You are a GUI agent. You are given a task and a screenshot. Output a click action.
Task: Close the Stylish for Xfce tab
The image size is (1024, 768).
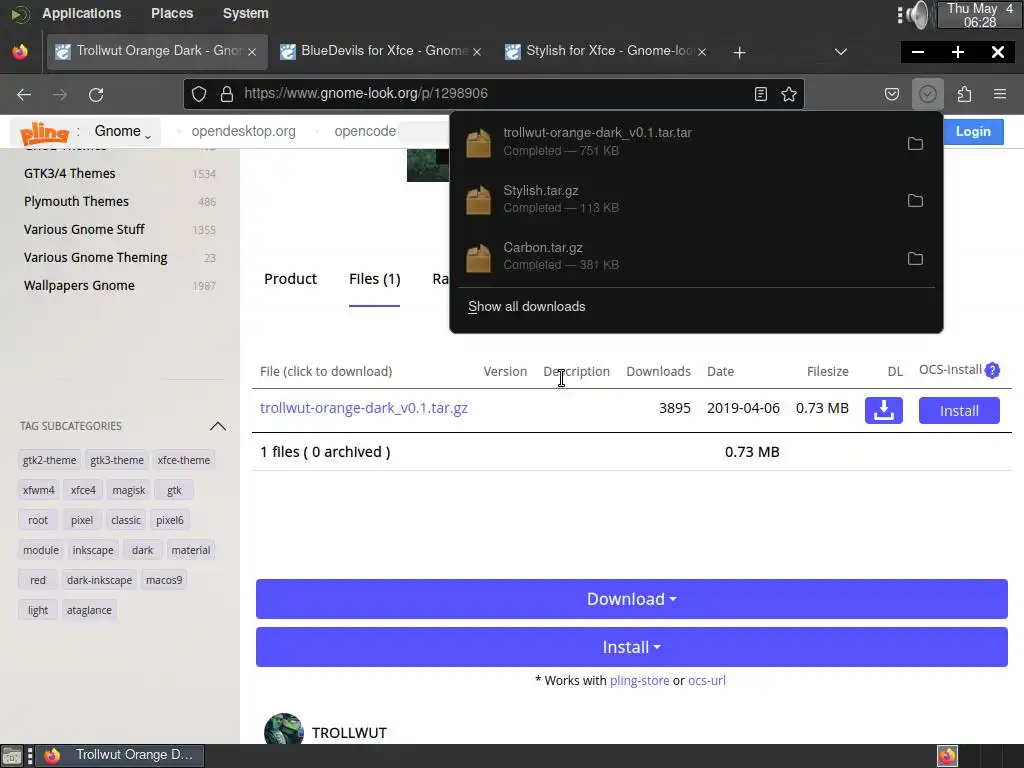pyautogui.click(x=702, y=52)
